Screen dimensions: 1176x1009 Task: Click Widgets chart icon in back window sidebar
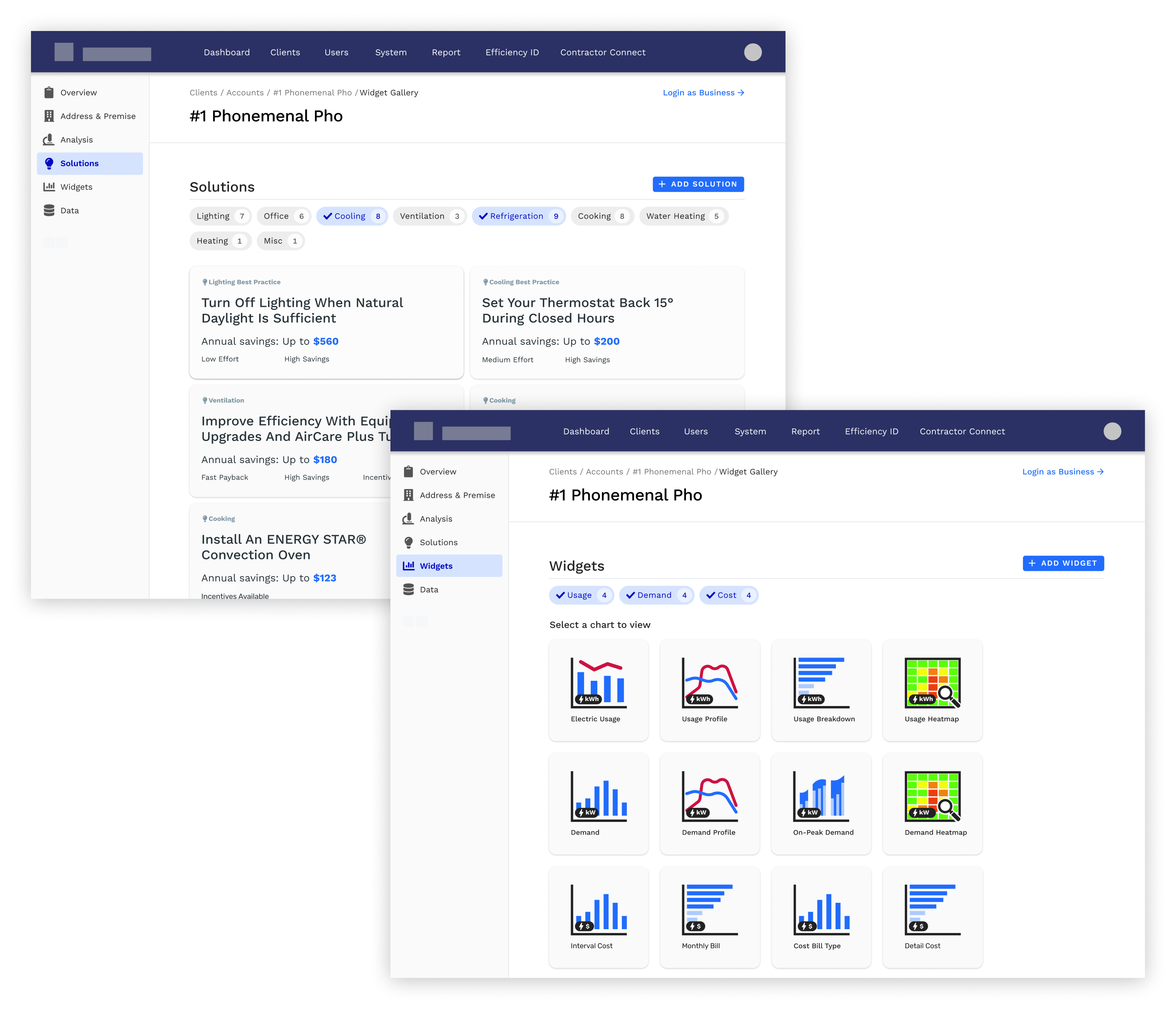coord(49,187)
